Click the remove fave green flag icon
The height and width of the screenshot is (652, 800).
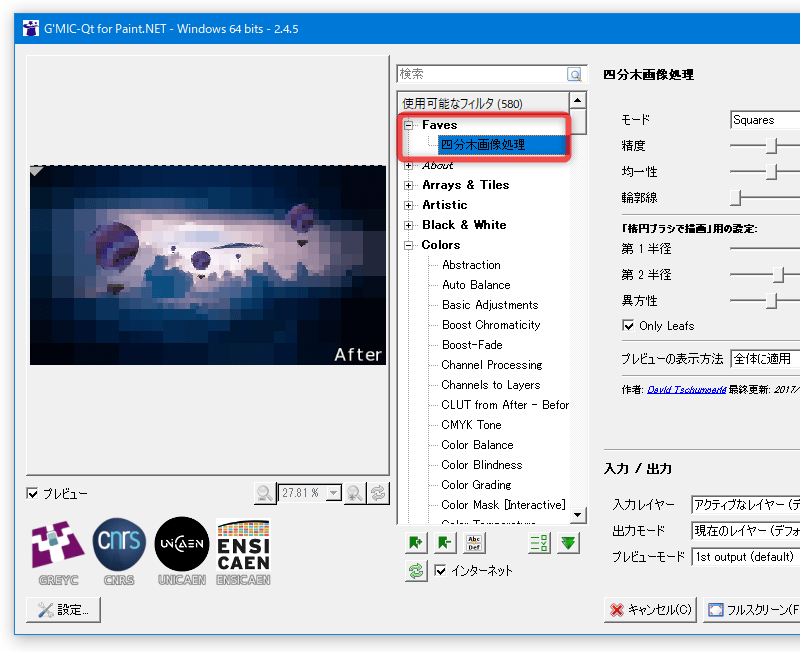click(x=445, y=543)
